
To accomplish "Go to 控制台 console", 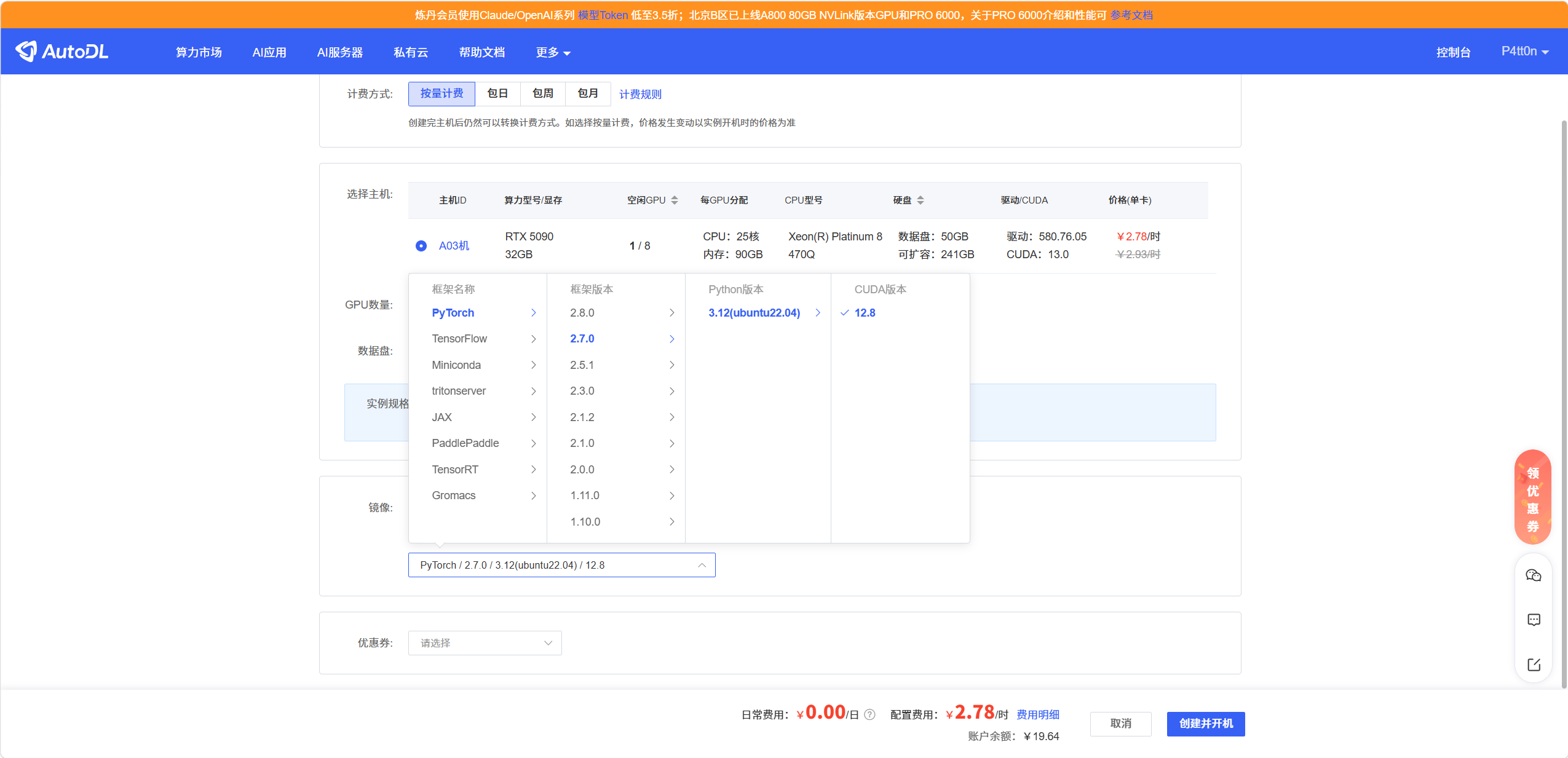I will (1454, 52).
